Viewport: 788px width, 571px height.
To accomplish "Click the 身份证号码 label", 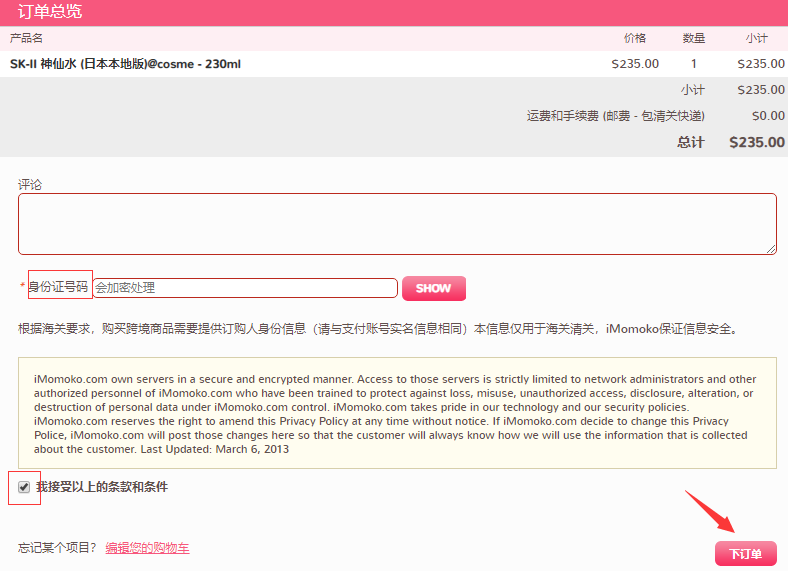I will point(58,287).
